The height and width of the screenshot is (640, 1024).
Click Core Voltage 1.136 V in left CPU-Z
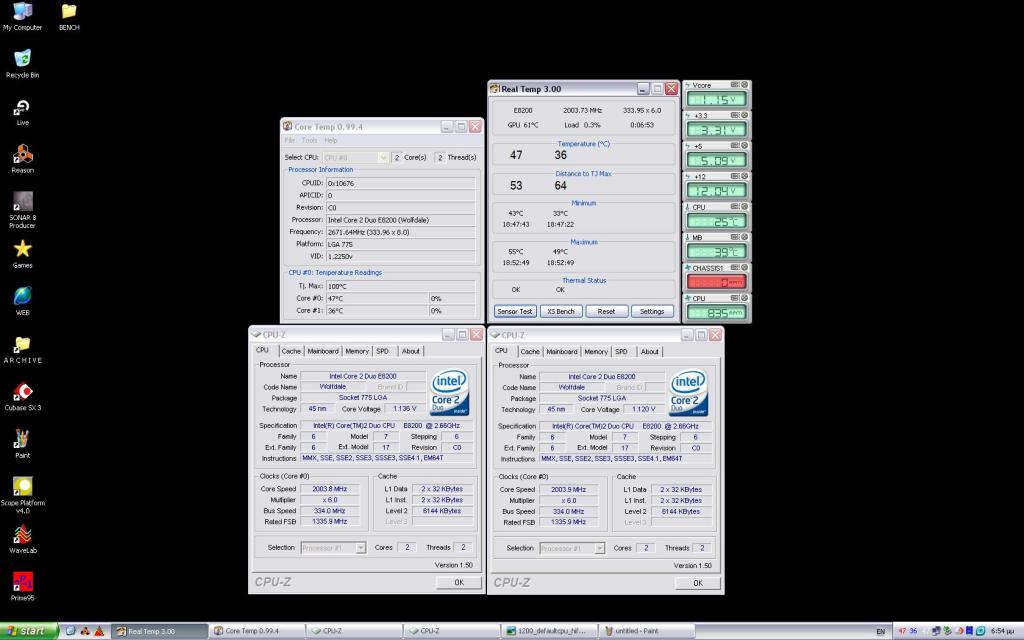(x=404, y=409)
